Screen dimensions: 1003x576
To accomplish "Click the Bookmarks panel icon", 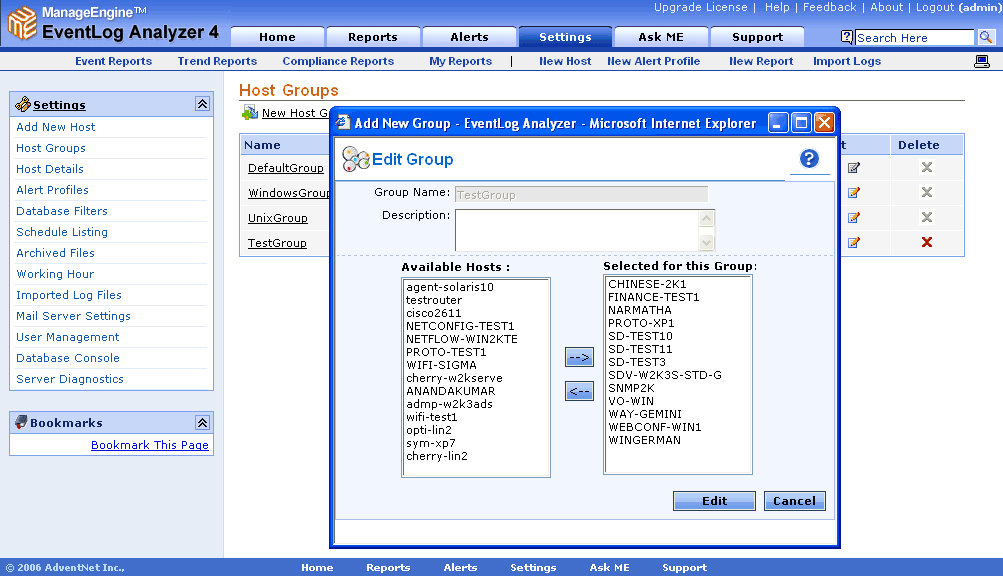I will pyautogui.click(x=21, y=422).
